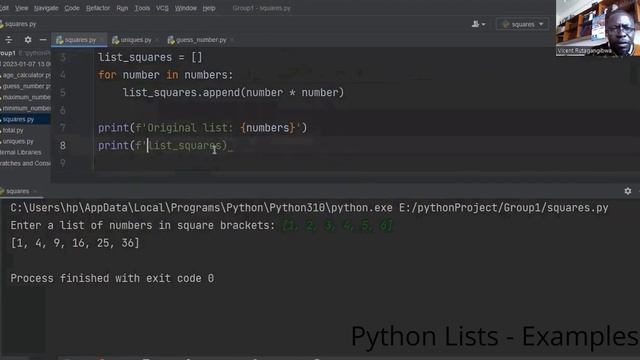The image size is (640, 360).
Task: Open maximum_number file in project tree
Action: (x=26, y=97)
